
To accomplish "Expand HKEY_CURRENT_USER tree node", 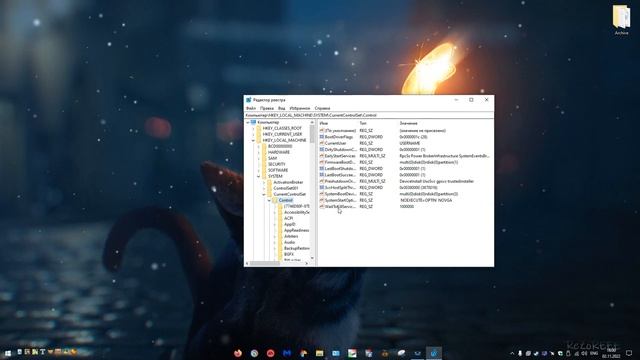I will [253, 134].
